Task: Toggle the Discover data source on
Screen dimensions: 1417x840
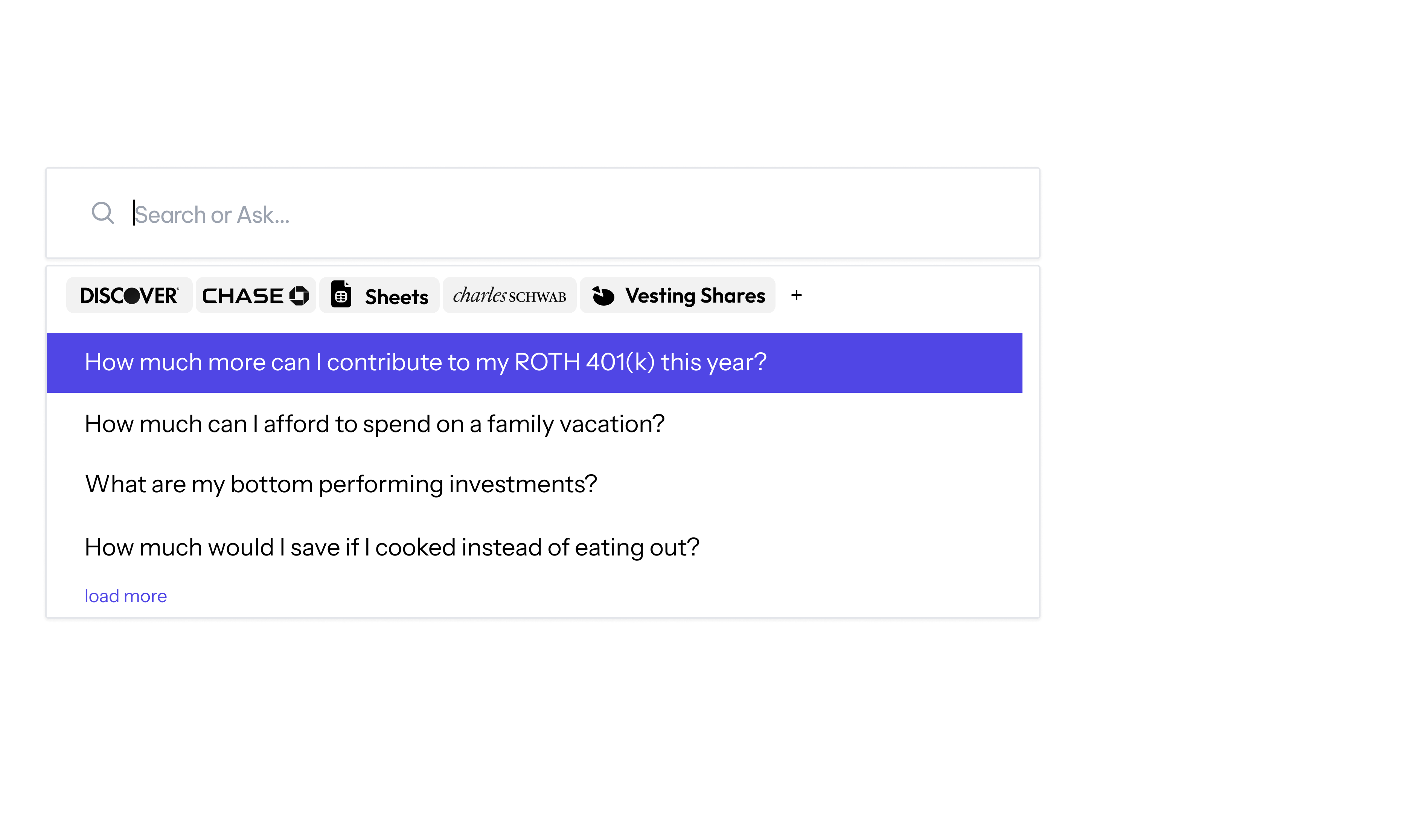Action: point(129,295)
